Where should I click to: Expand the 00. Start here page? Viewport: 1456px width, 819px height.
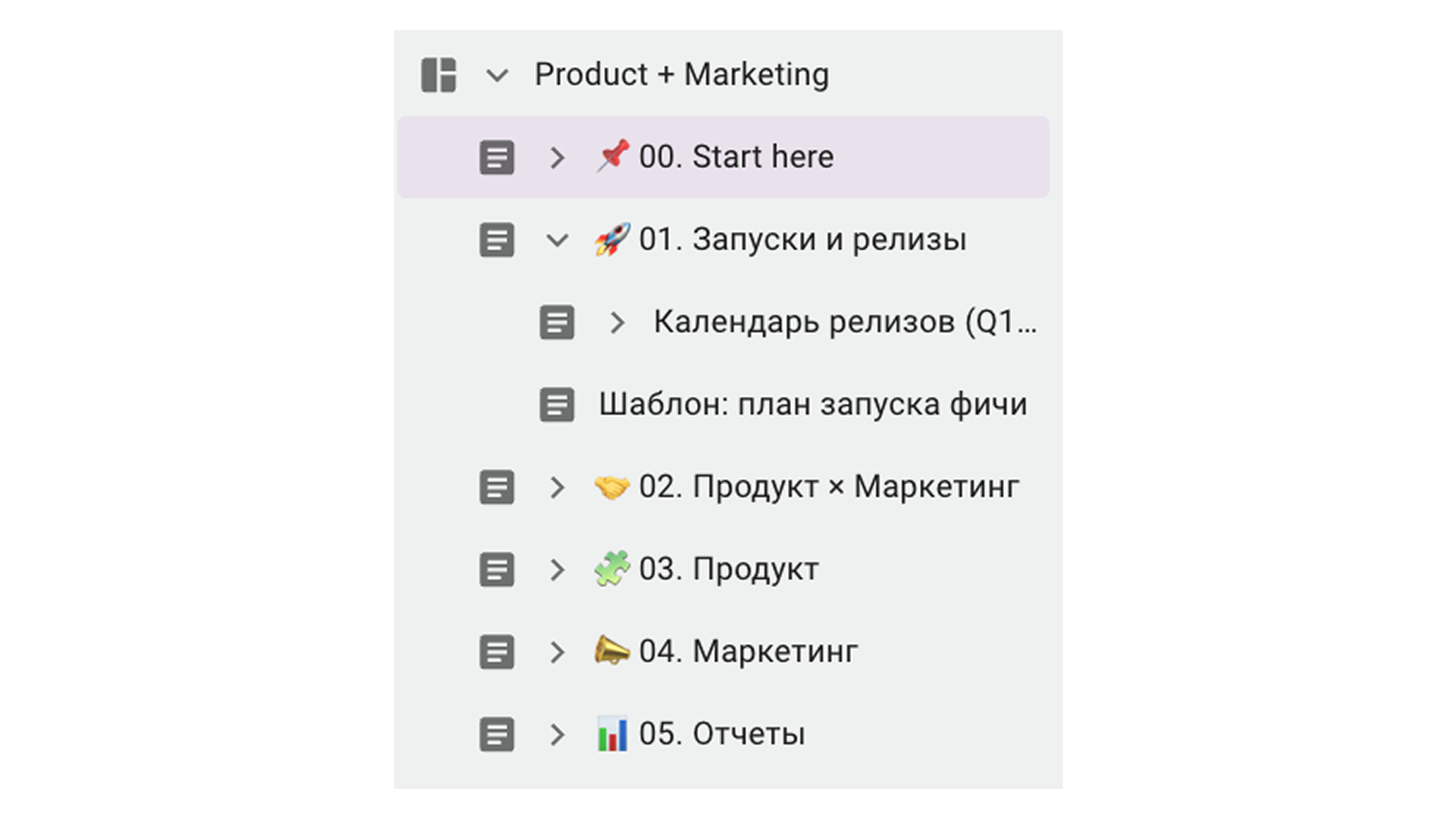(557, 157)
